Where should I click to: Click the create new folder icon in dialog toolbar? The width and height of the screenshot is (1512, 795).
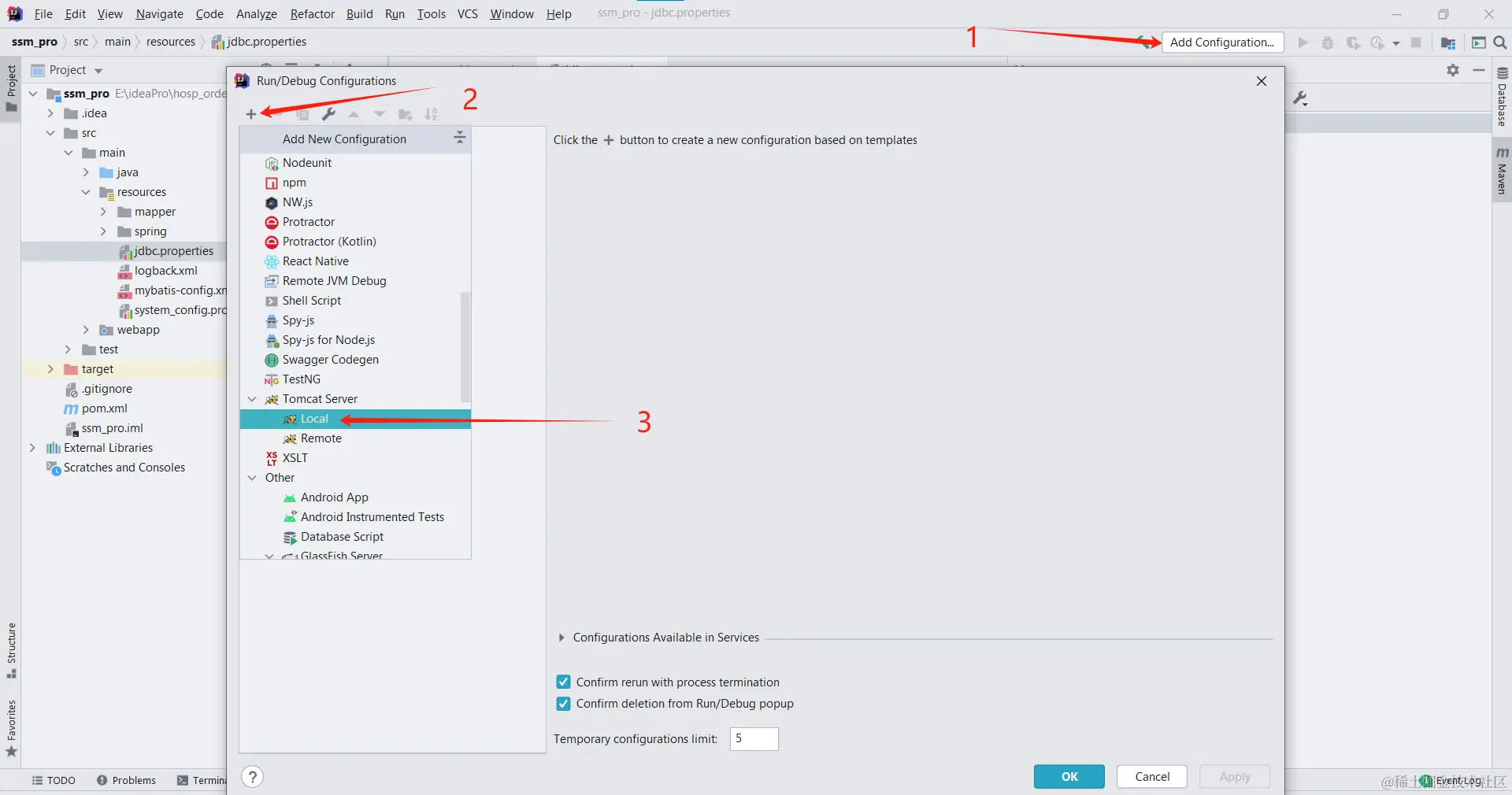(406, 114)
